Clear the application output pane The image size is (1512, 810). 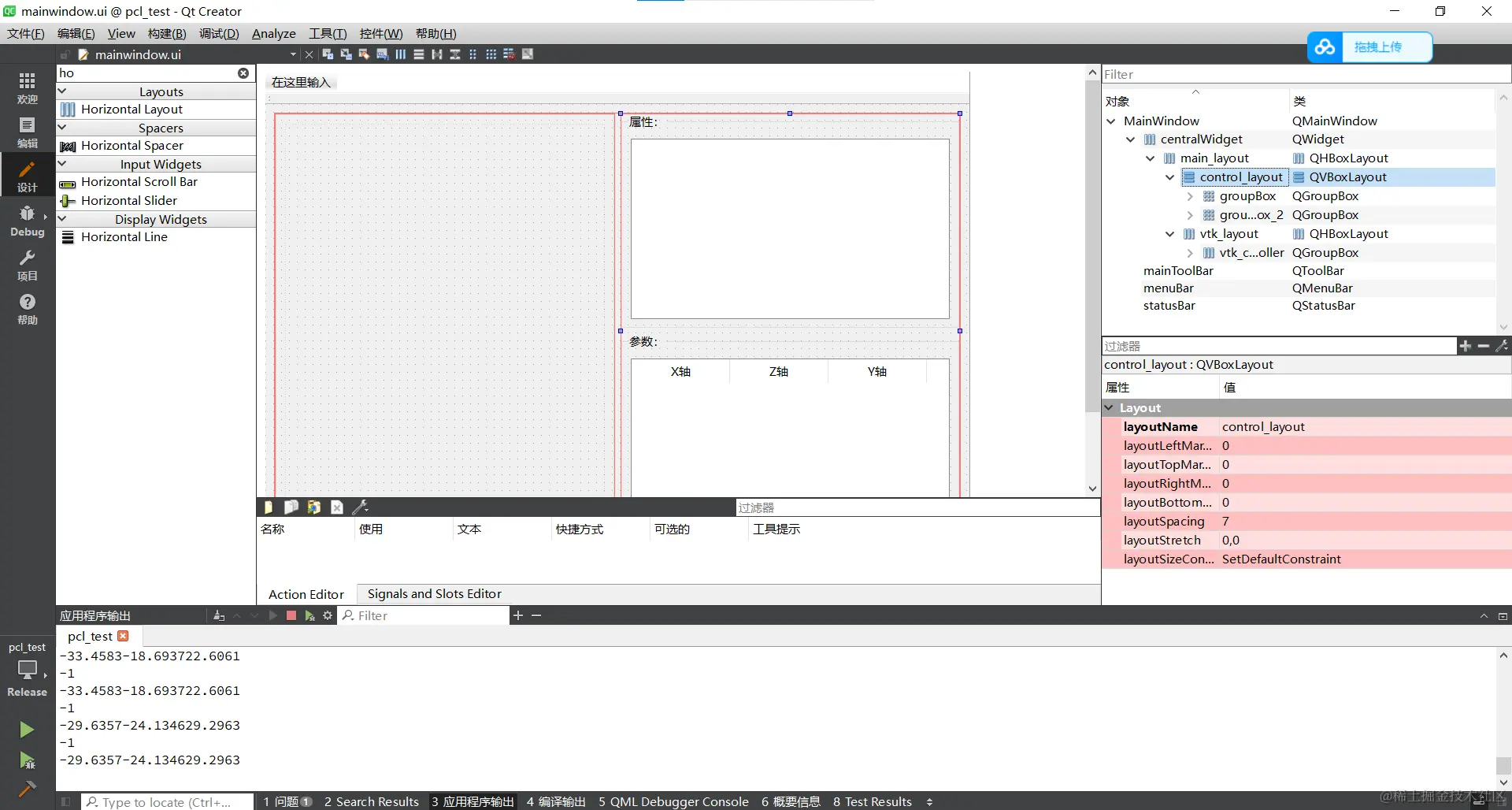click(x=219, y=615)
